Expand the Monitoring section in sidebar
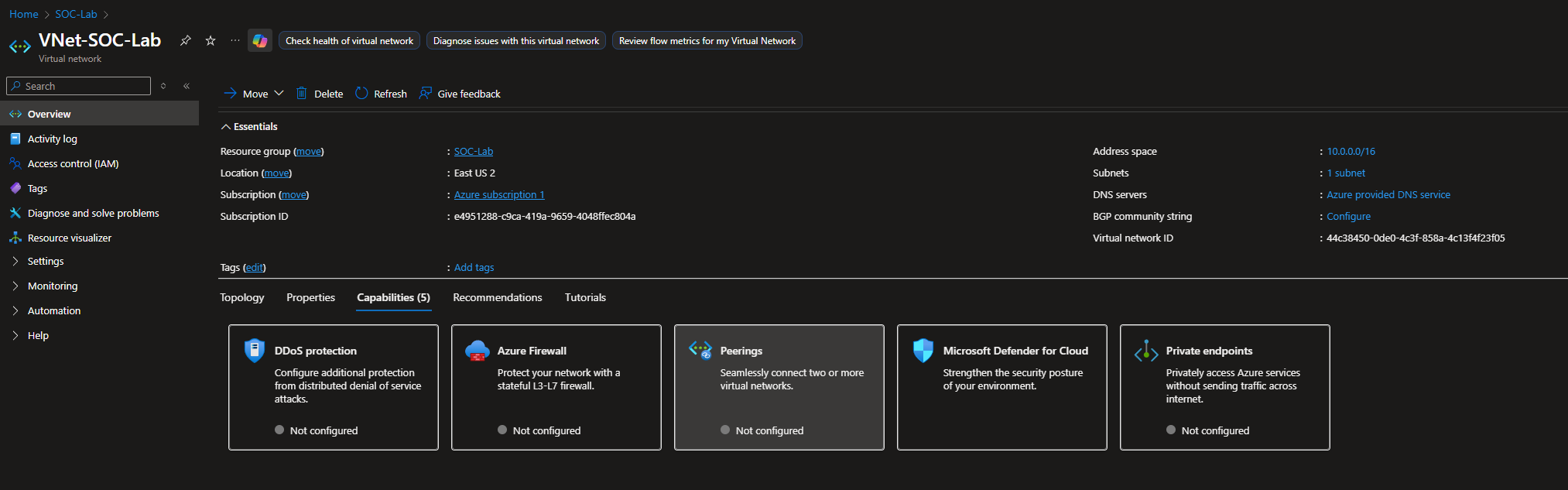1568x490 pixels. (53, 286)
